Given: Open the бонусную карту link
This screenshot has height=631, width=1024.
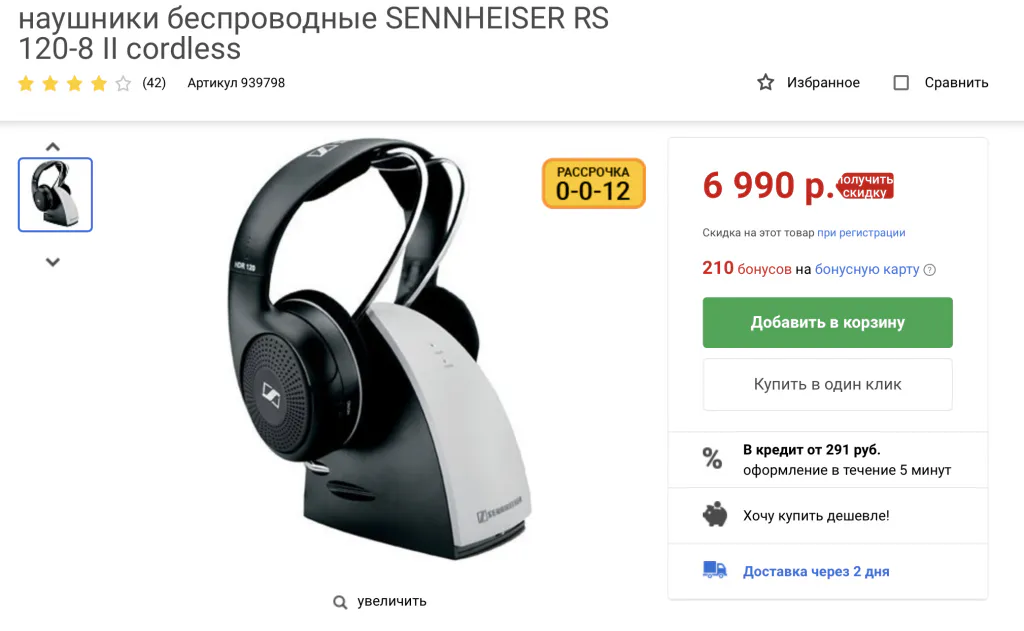Looking at the screenshot, I should pos(867,269).
